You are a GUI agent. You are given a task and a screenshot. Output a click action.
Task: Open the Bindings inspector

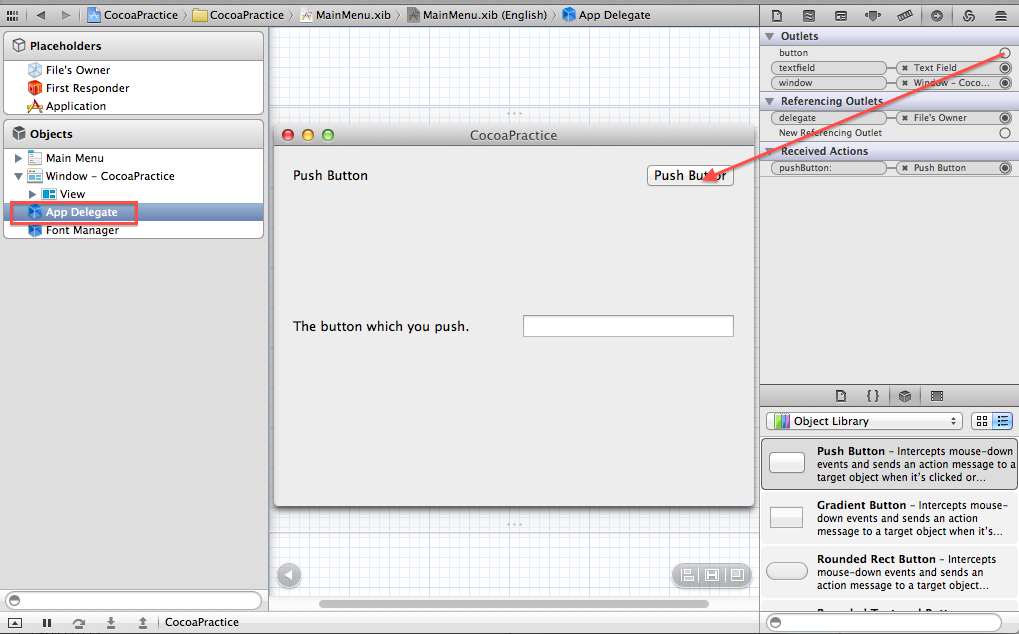pyautogui.click(x=968, y=16)
